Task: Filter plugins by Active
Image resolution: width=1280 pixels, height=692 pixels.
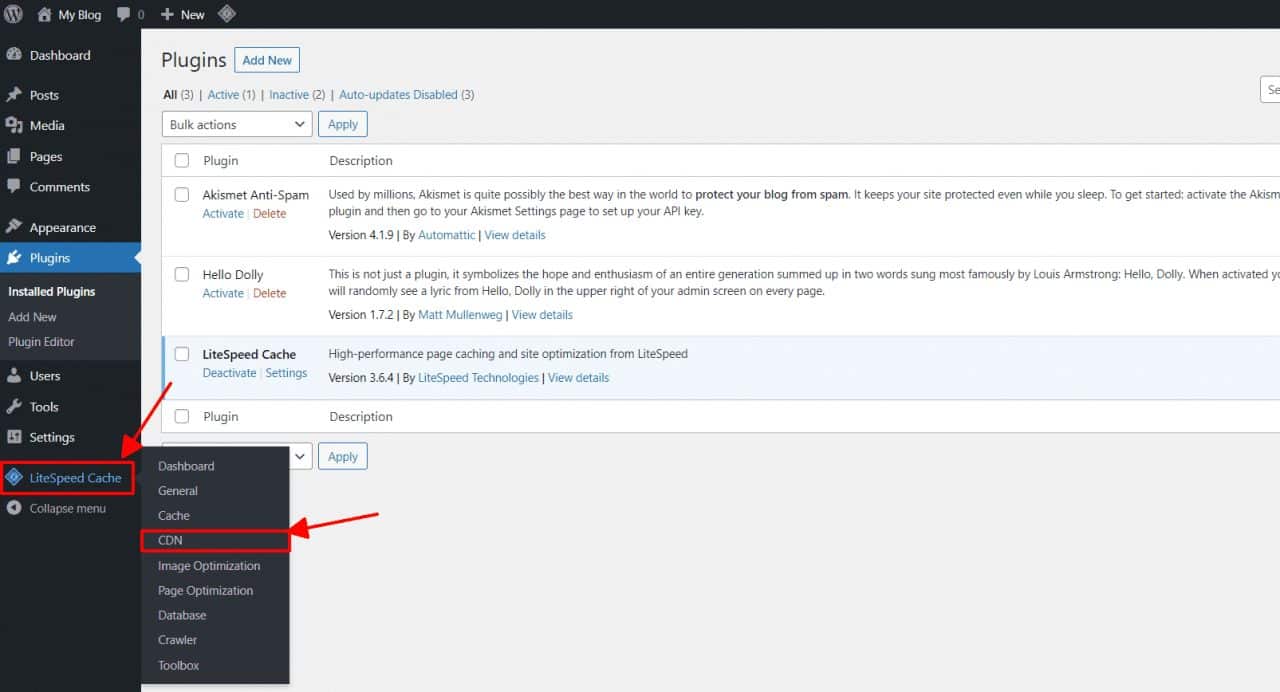Action: coord(223,95)
